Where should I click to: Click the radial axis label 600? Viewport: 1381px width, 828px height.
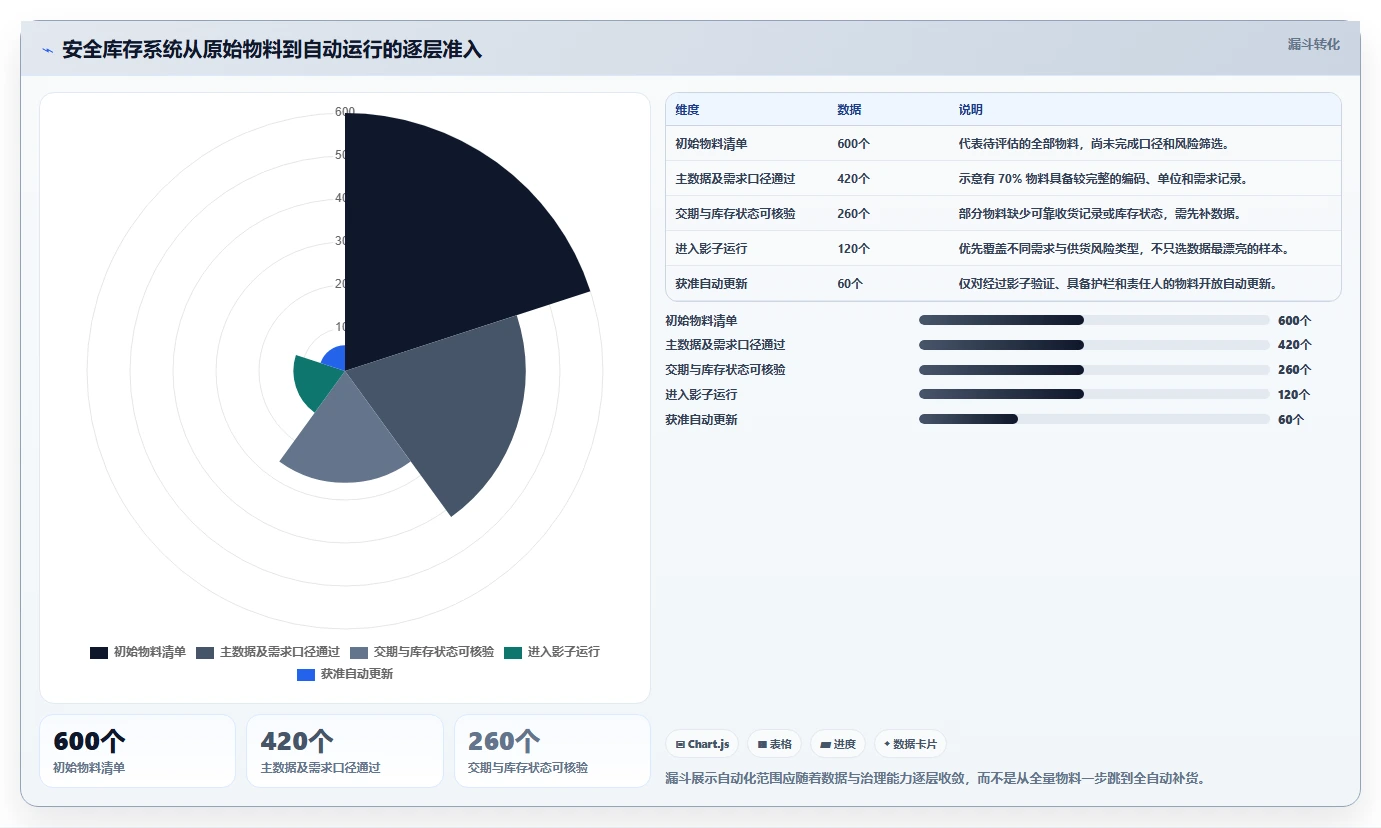[345, 112]
